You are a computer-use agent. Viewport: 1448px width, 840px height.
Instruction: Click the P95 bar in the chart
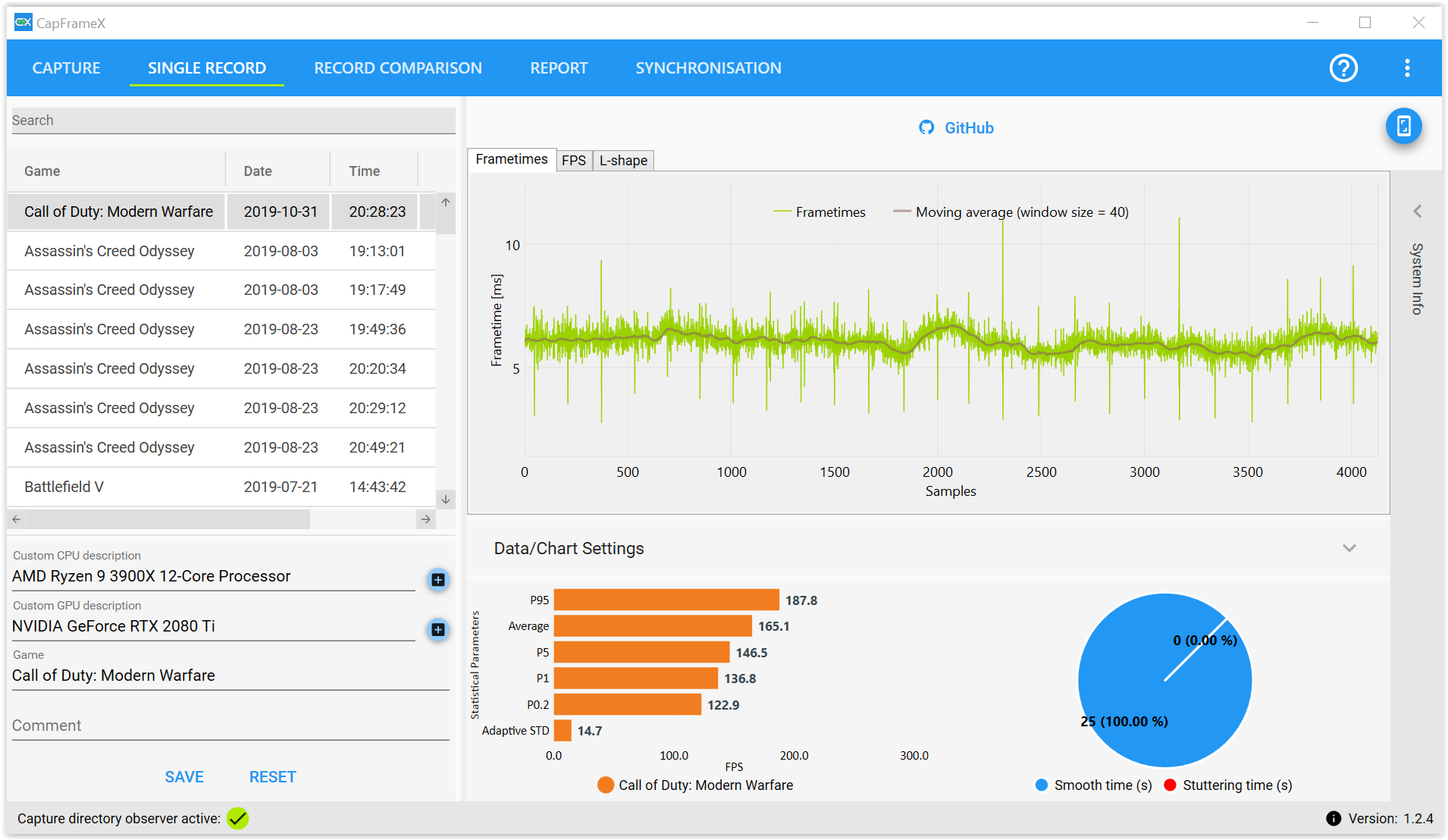(x=666, y=600)
